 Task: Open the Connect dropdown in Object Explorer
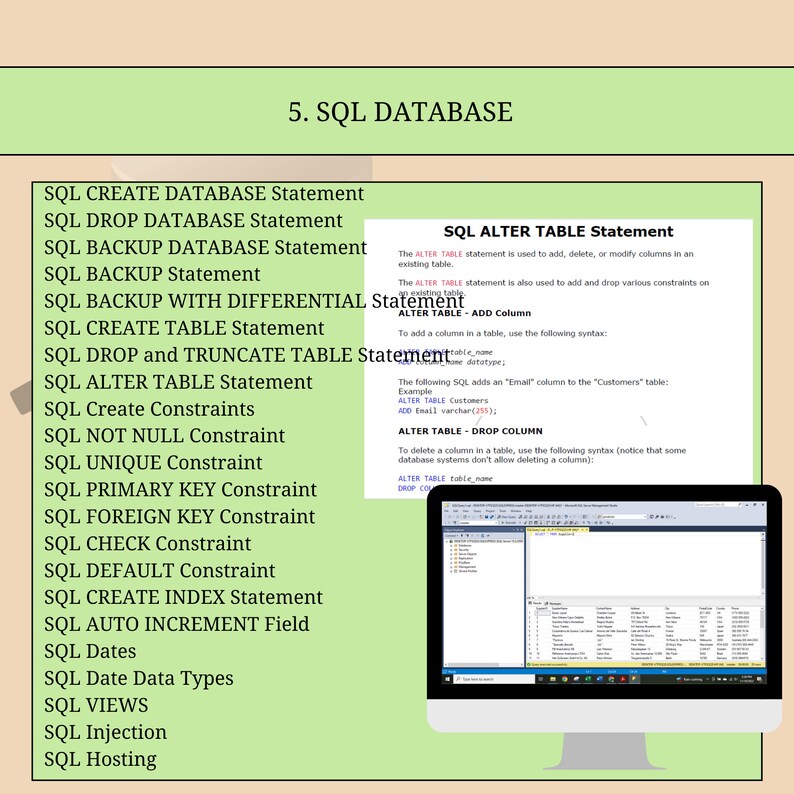click(452, 535)
